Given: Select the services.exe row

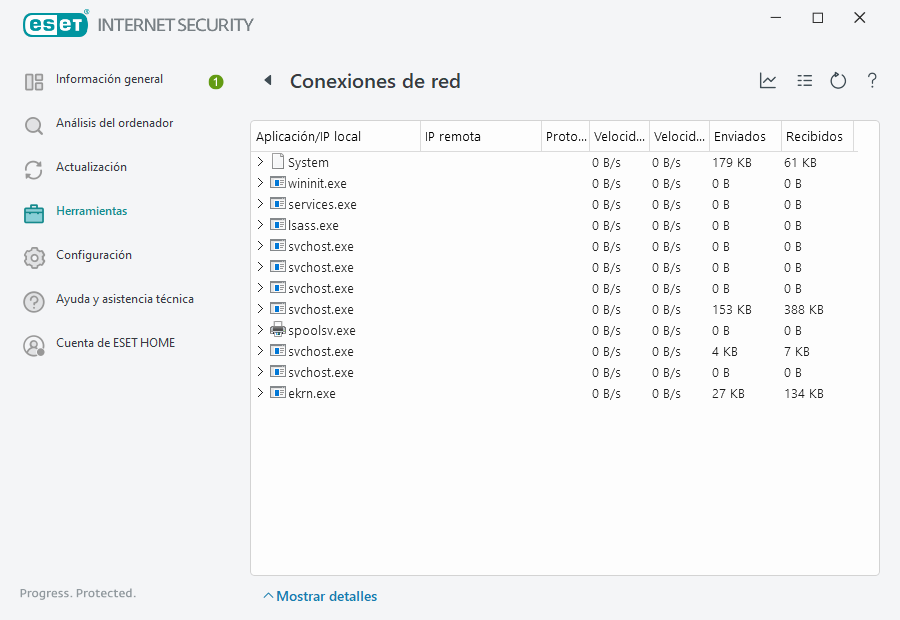Looking at the screenshot, I should coord(322,204).
